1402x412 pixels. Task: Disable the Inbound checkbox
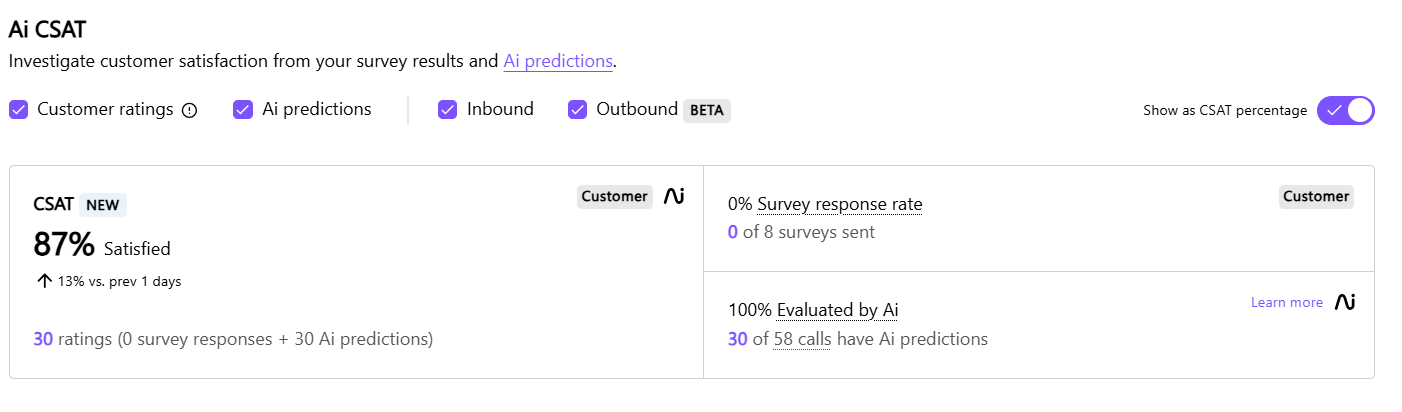448,110
